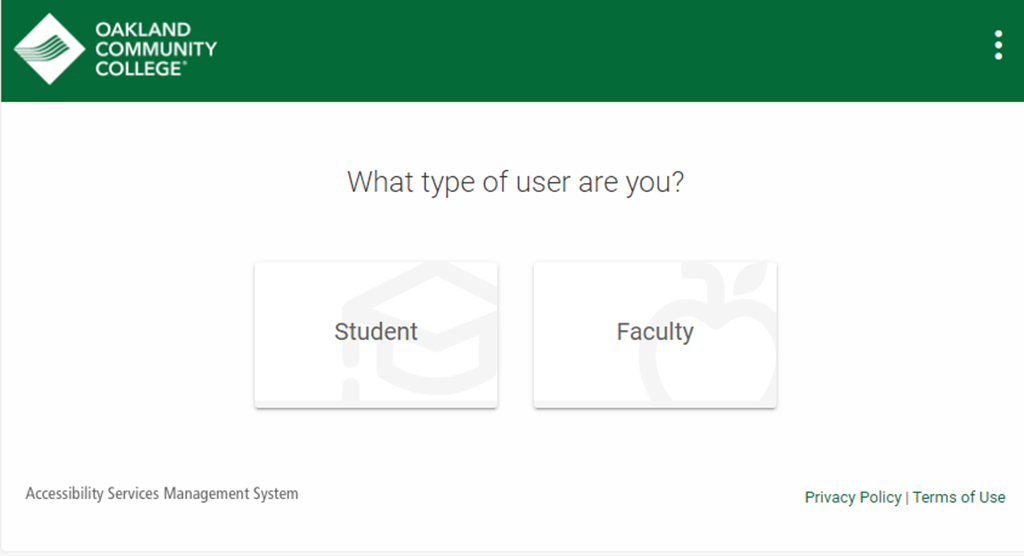
Task: Click the separator between Privacy and Terms
Action: pyautogui.click(x=906, y=498)
